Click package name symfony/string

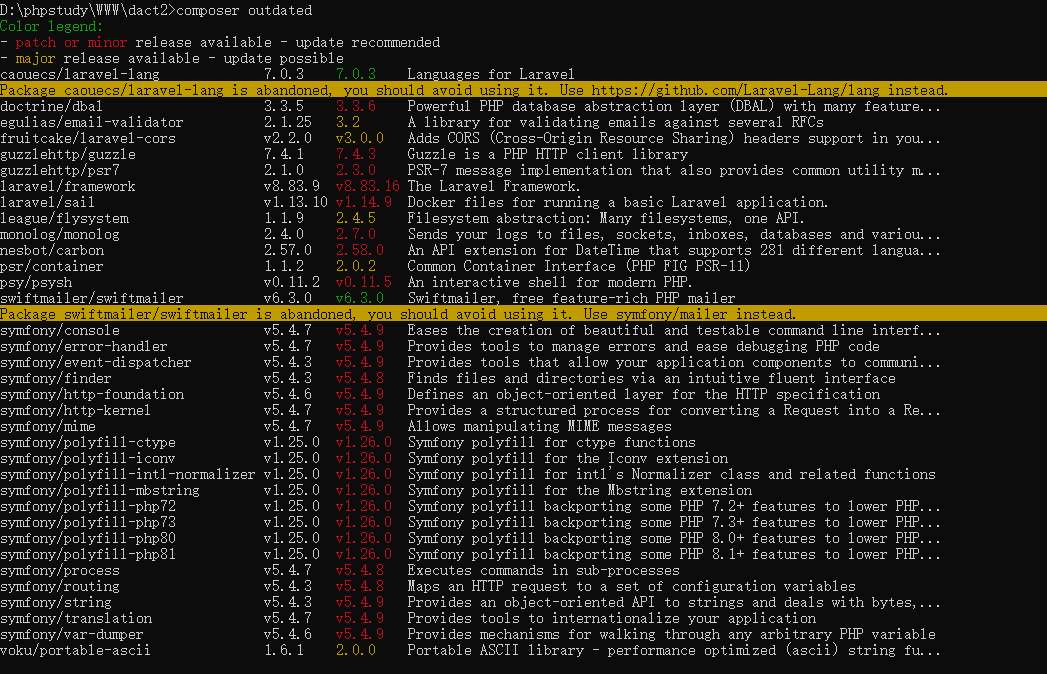[55, 603]
